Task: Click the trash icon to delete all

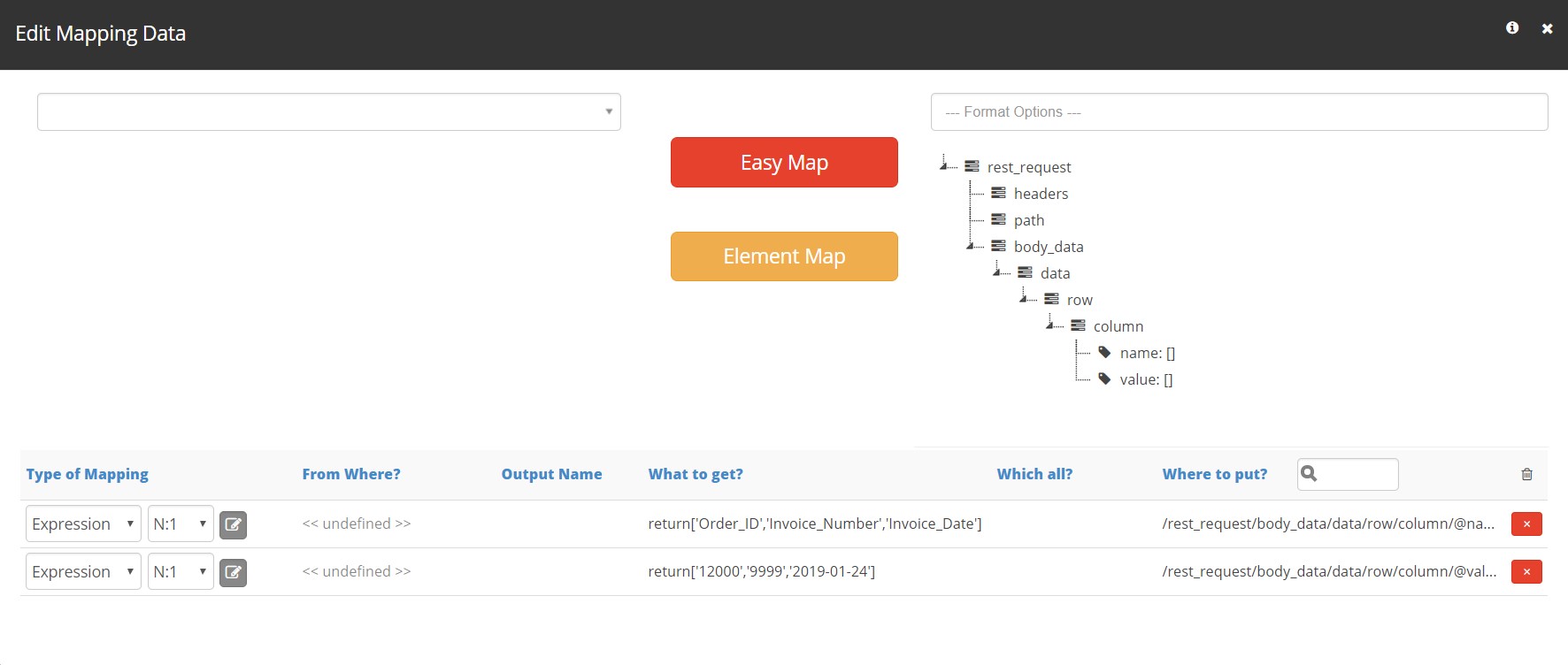Action: [x=1526, y=474]
